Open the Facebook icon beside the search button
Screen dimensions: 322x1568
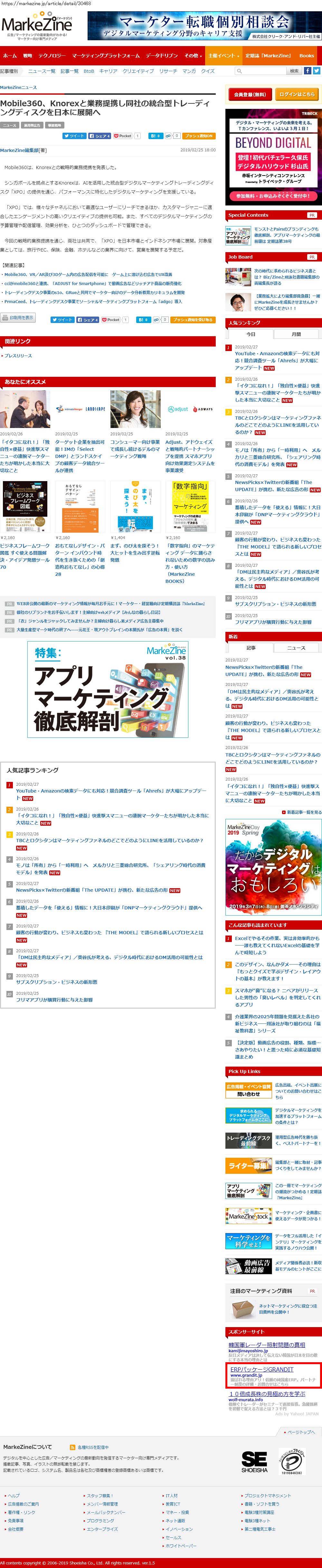[308, 71]
